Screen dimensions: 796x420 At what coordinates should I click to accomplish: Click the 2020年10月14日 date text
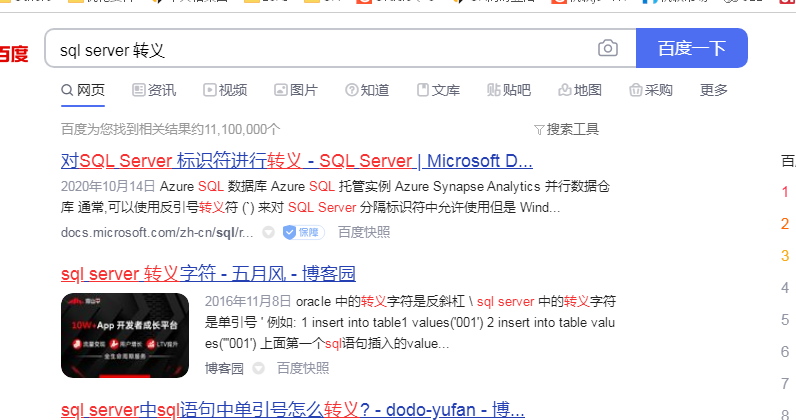click(x=108, y=186)
